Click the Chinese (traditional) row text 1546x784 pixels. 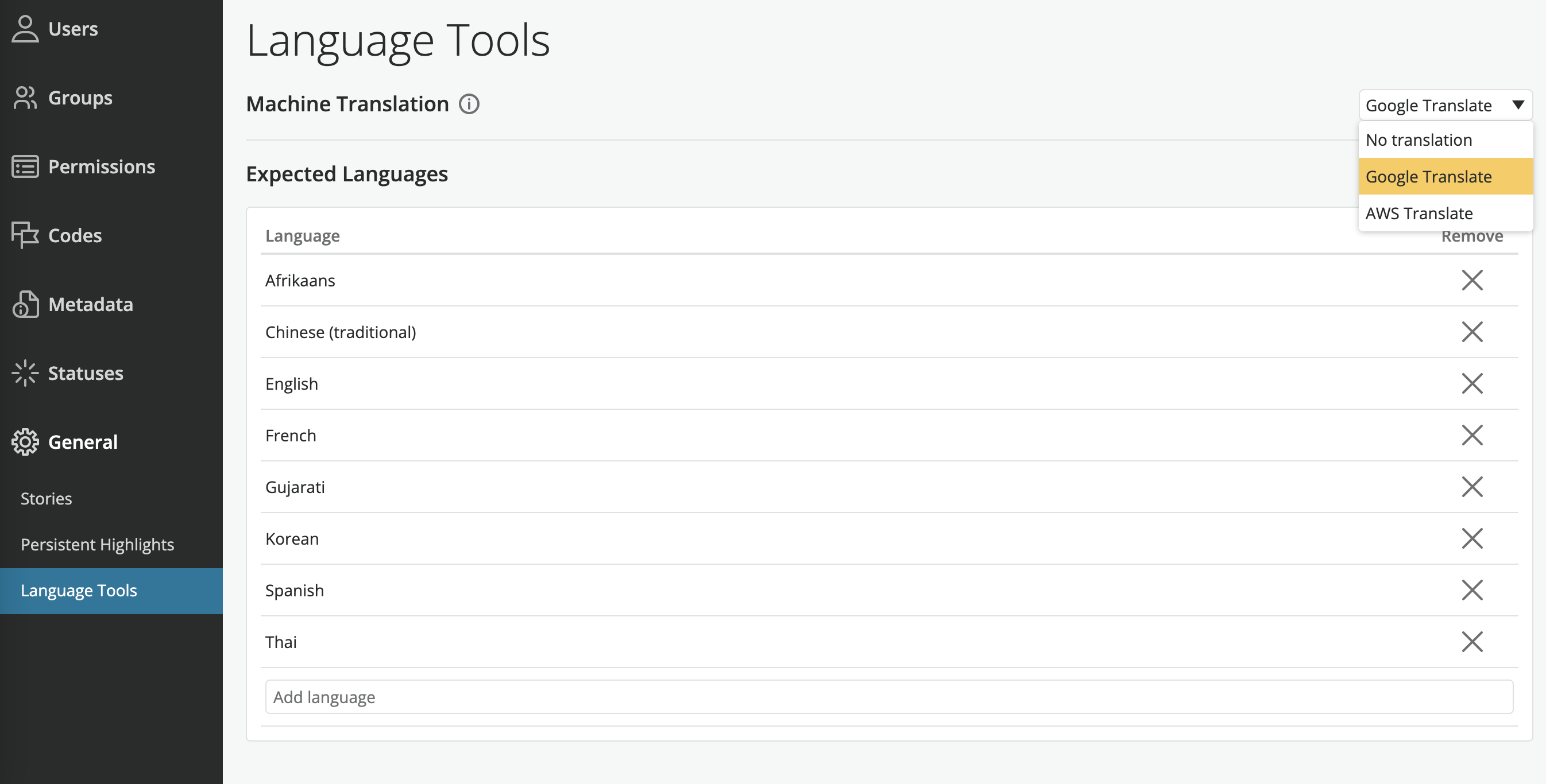pos(341,332)
